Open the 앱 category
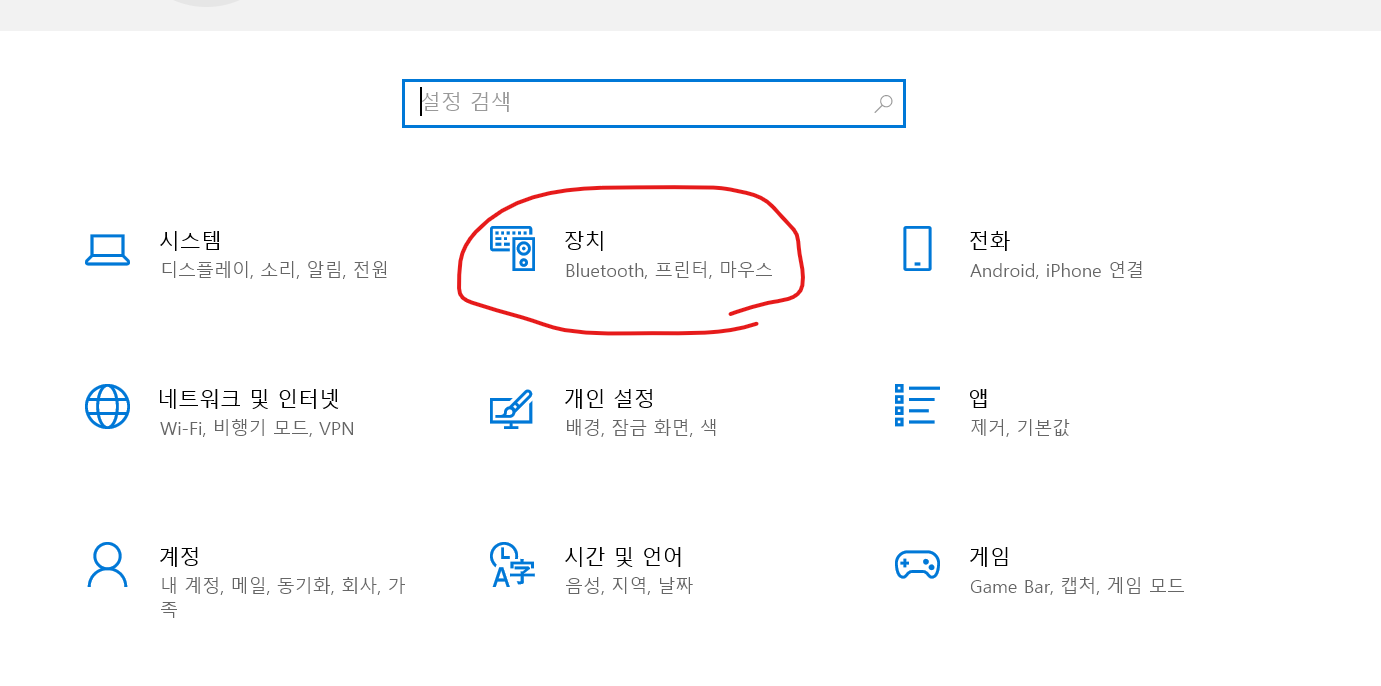1381x686 pixels. 978,397
